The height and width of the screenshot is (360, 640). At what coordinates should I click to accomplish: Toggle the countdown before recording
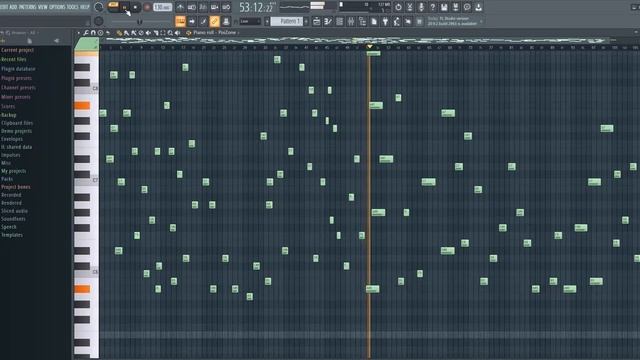[203, 7]
